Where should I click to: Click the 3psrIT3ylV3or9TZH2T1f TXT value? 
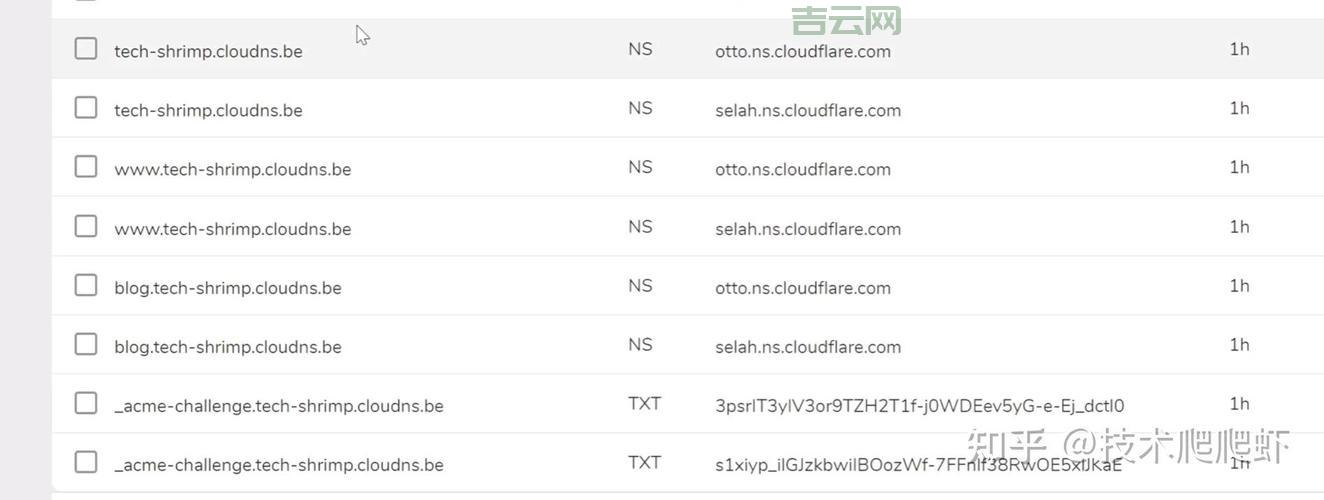pyautogui.click(x=919, y=406)
